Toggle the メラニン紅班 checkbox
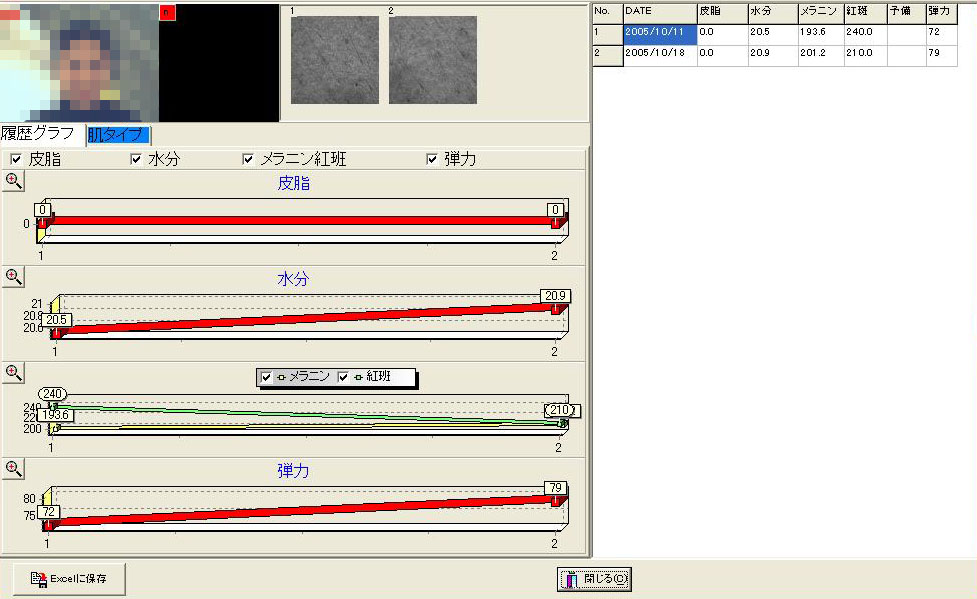Viewport: 977px width, 599px height. (248, 159)
